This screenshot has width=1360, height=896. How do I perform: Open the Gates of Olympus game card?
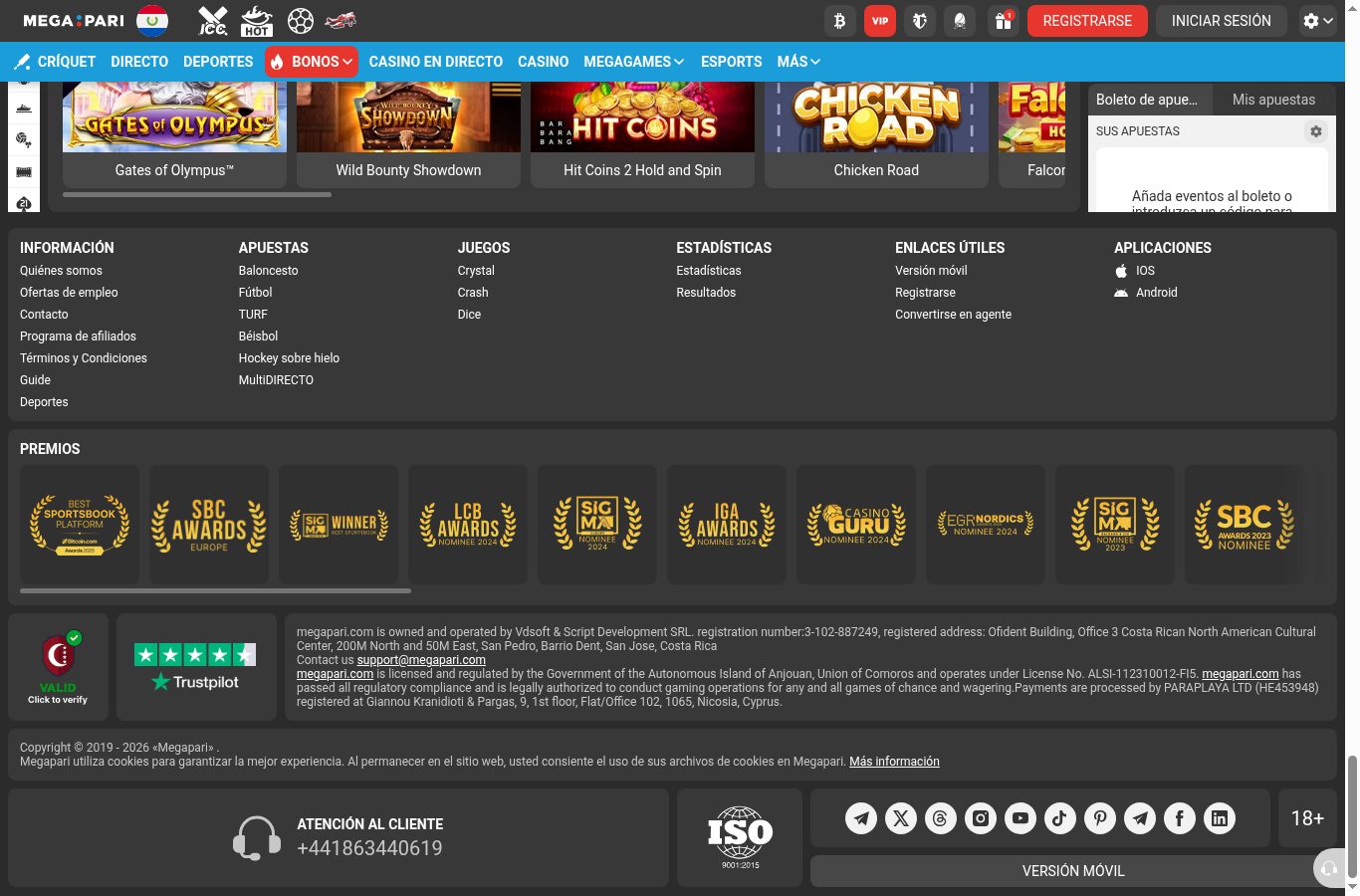click(x=174, y=134)
